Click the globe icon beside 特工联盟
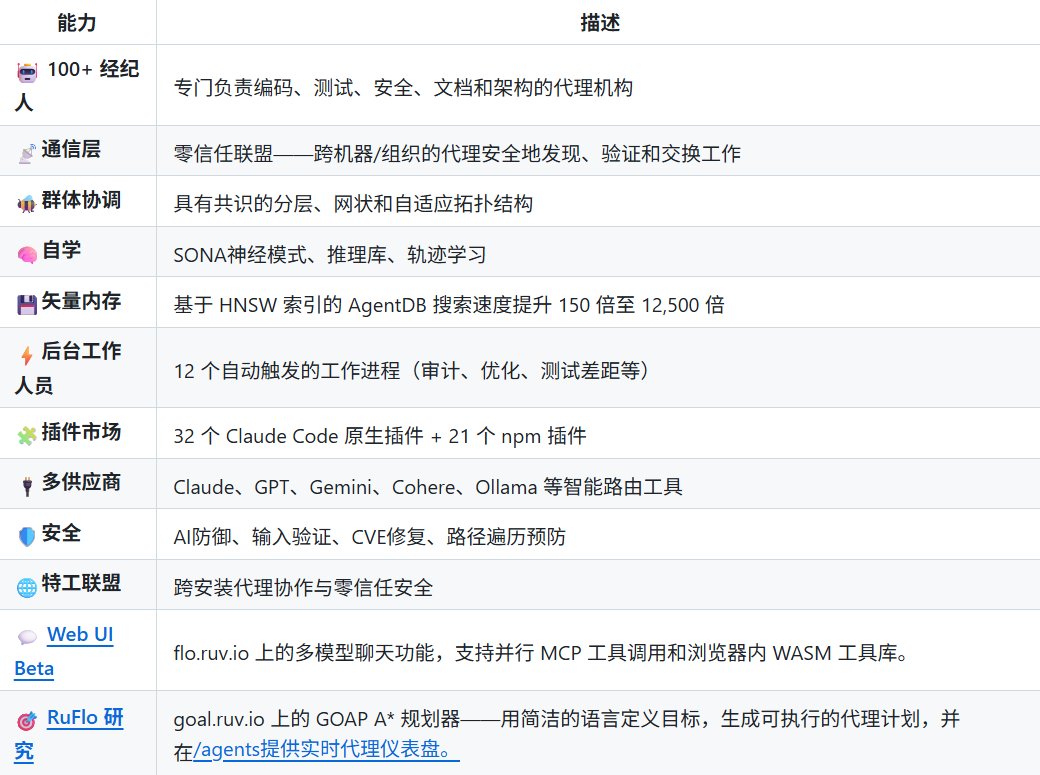The image size is (1040, 775). click(x=27, y=587)
